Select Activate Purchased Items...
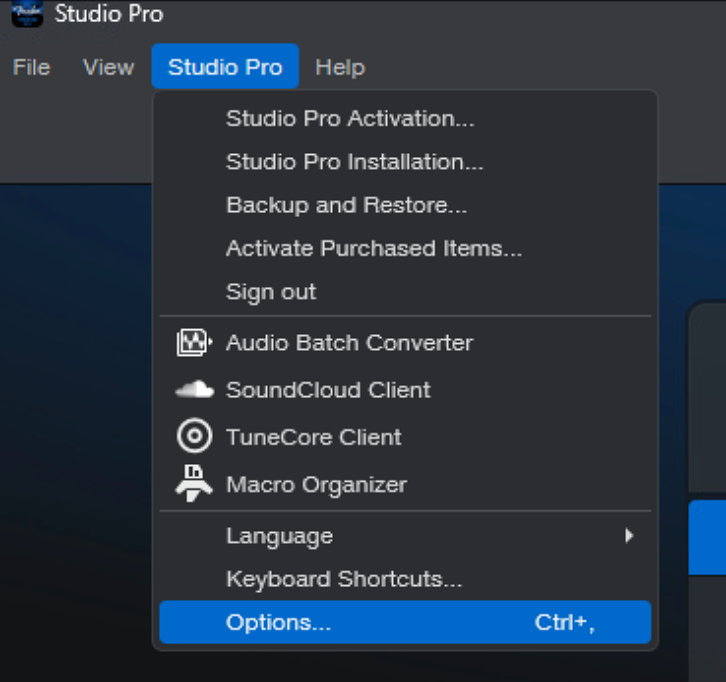Viewport: 726px width, 682px height. pos(405,249)
